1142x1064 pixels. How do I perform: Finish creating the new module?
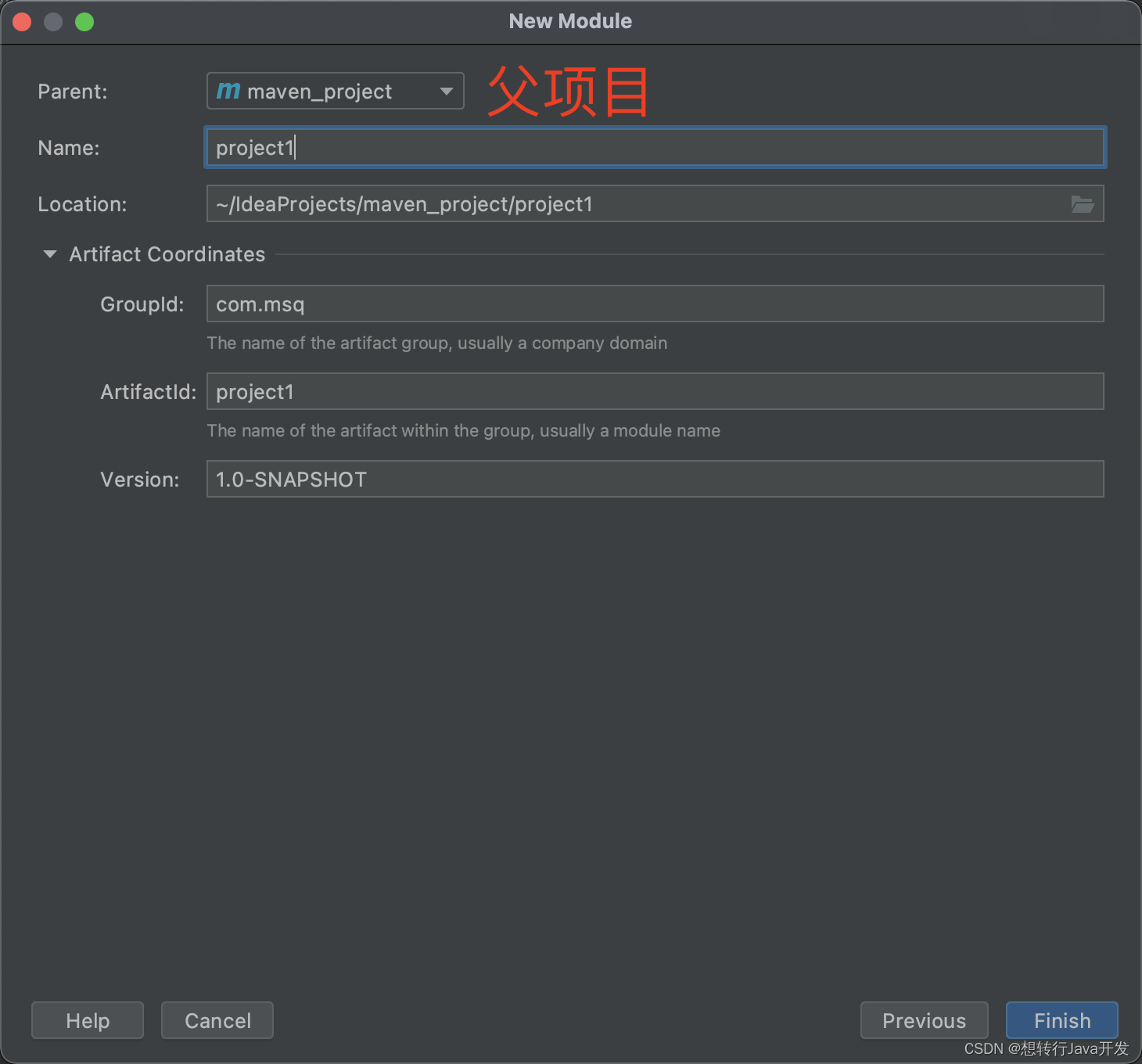click(x=1062, y=1020)
